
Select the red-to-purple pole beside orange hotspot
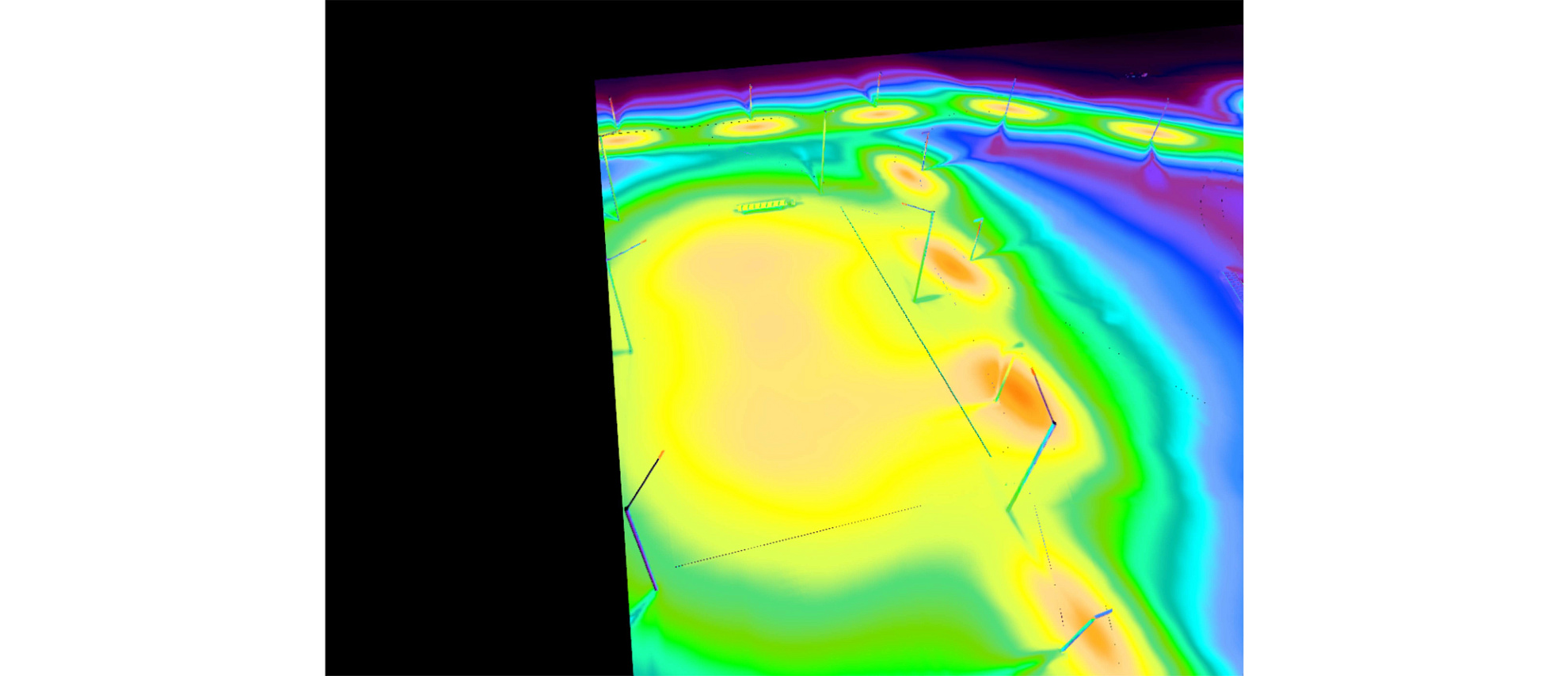tap(1043, 396)
